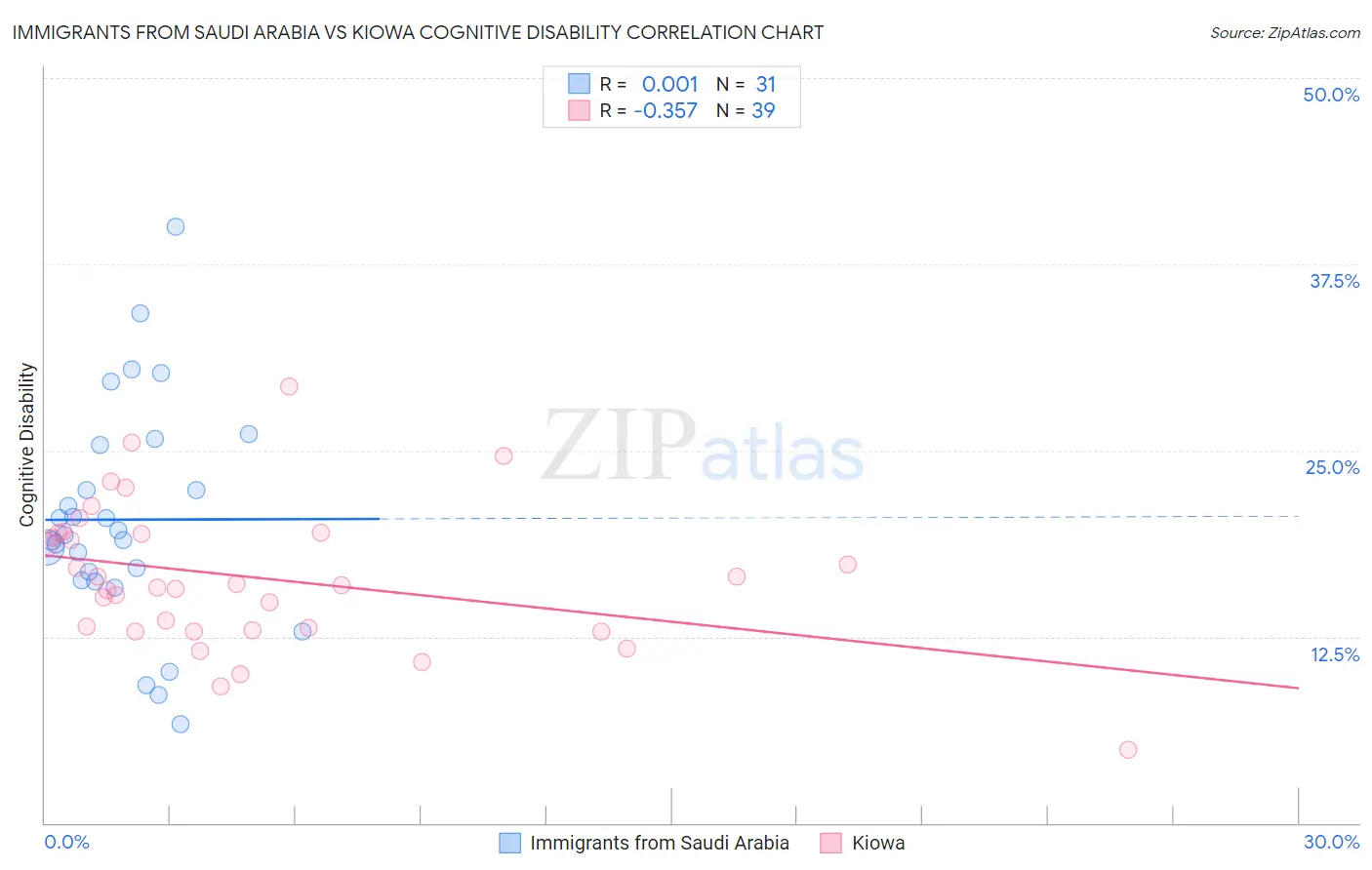Click the solid pink regression trend line
Image resolution: width=1372 pixels, height=870 pixels.
670,621
